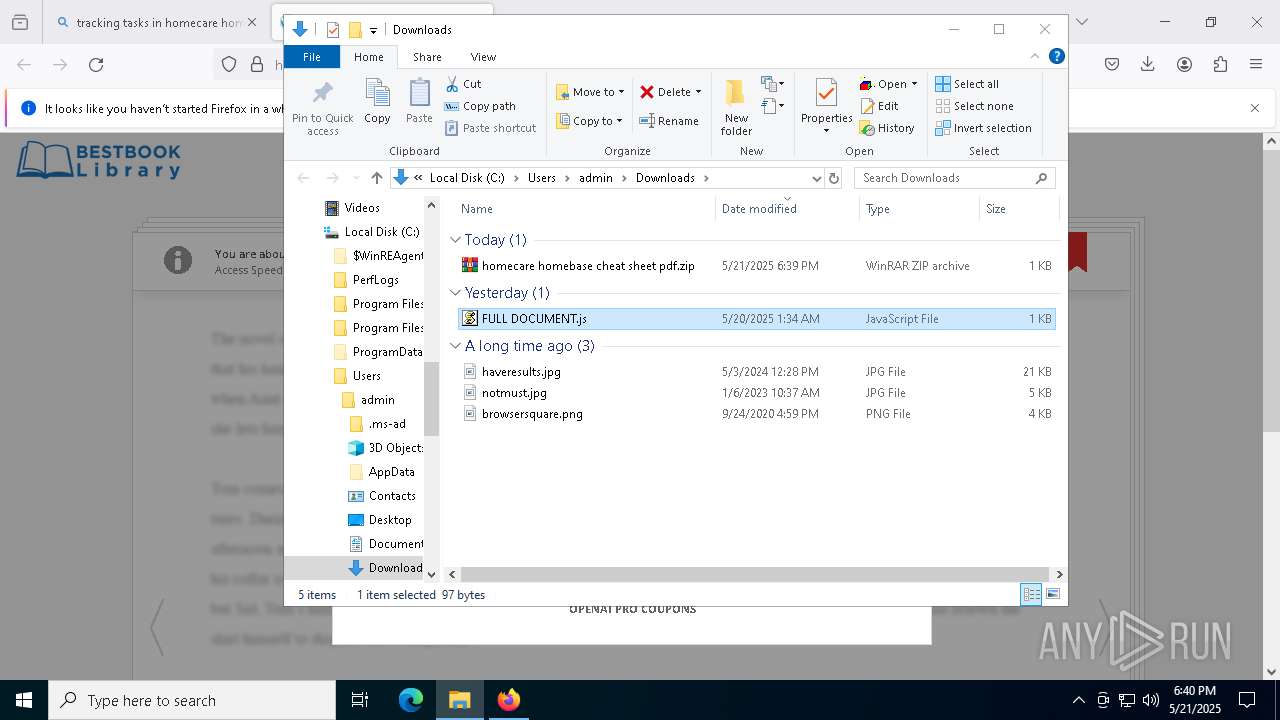Screen dimensions: 1280x720
Task: Collapse the ribbon with chevron
Action: [1035, 57]
